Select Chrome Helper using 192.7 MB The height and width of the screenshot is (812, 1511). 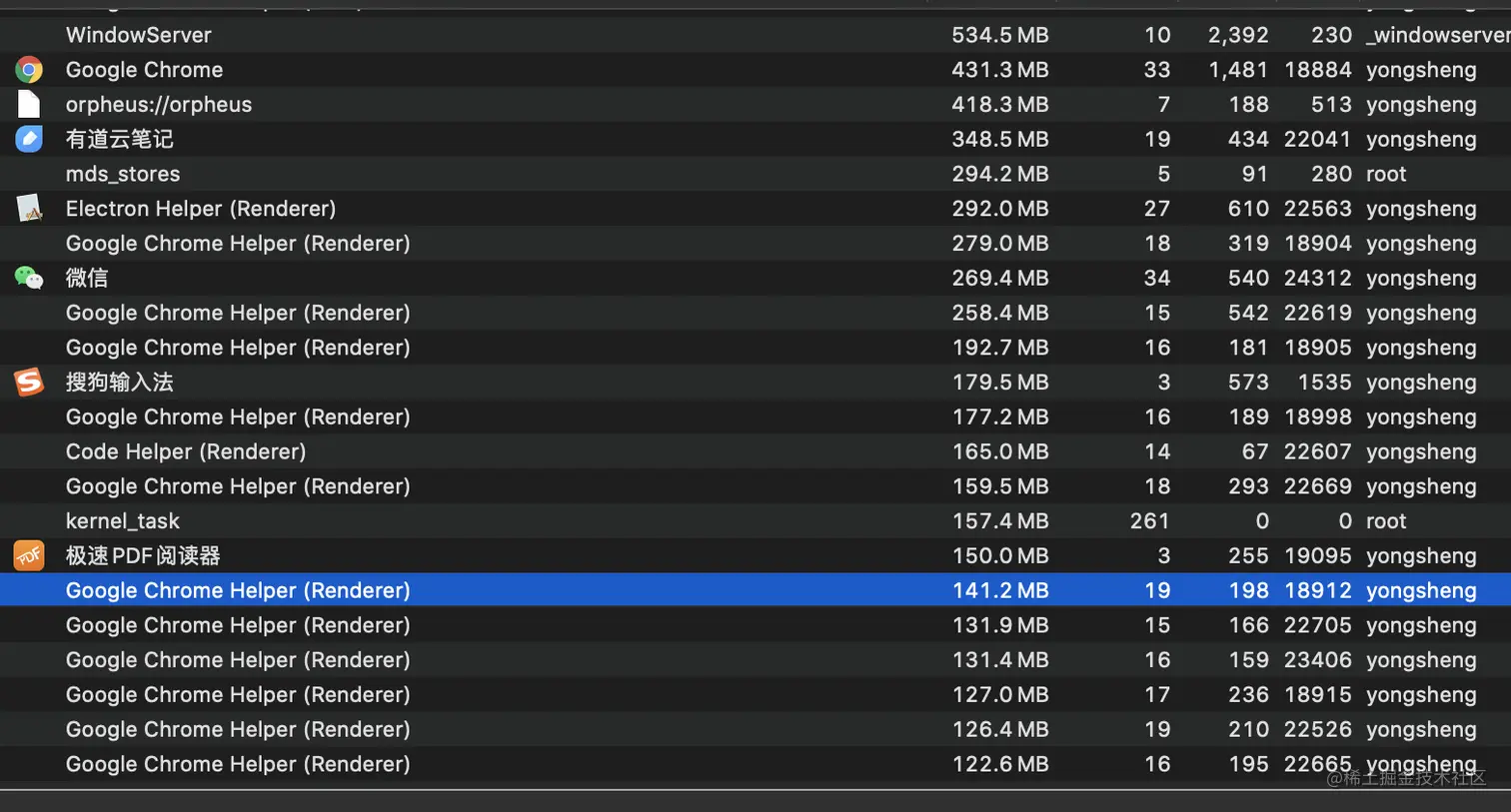coord(238,348)
